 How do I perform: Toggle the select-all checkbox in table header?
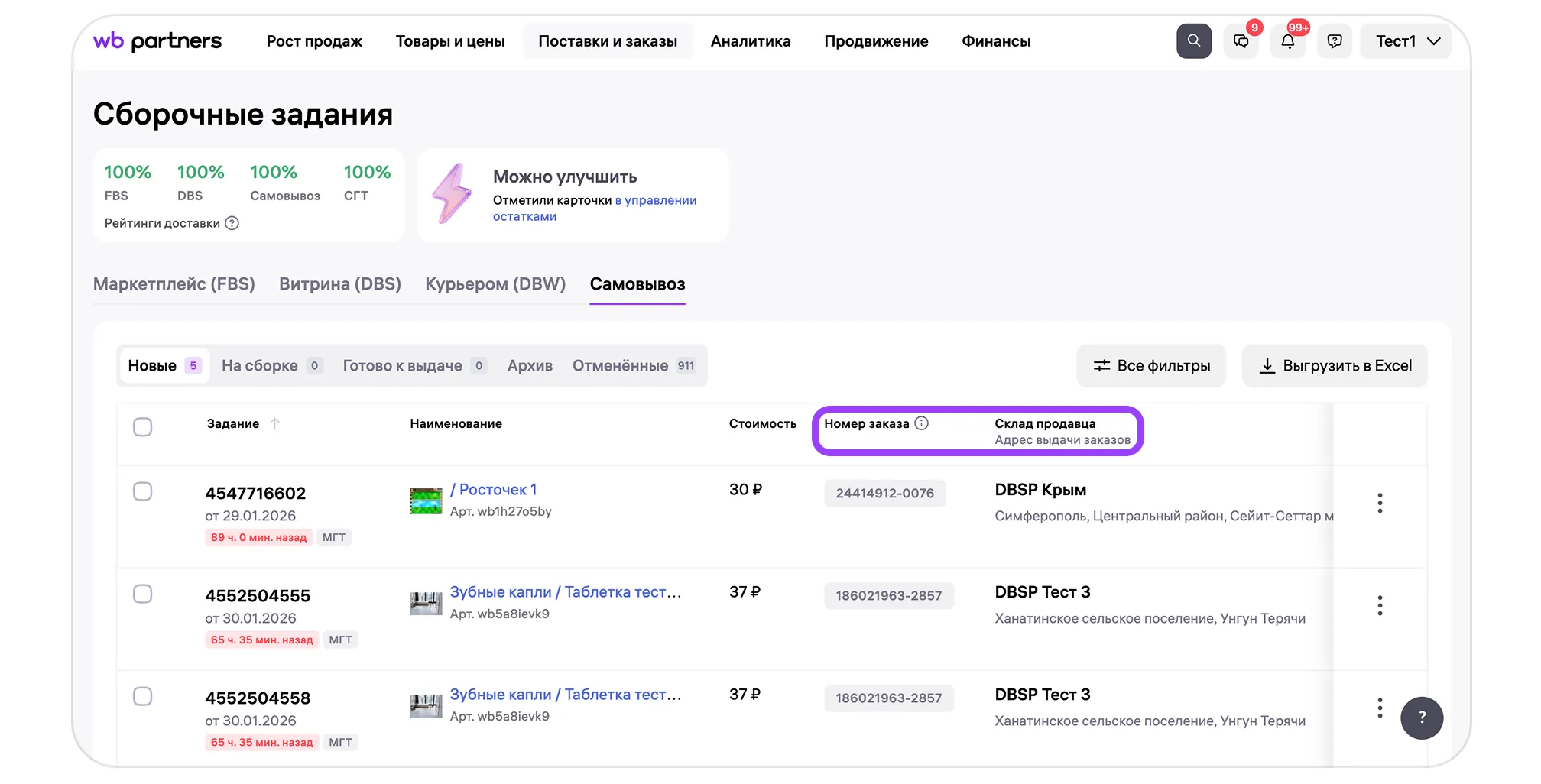tap(143, 426)
